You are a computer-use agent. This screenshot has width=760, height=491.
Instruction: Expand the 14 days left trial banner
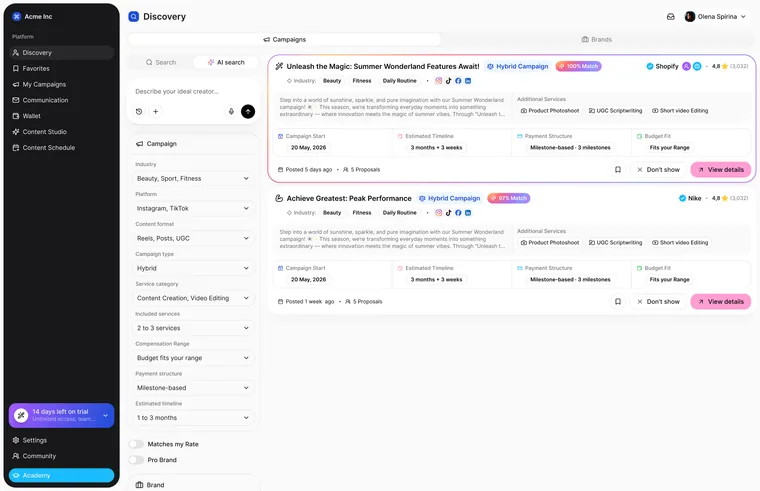click(x=105, y=415)
